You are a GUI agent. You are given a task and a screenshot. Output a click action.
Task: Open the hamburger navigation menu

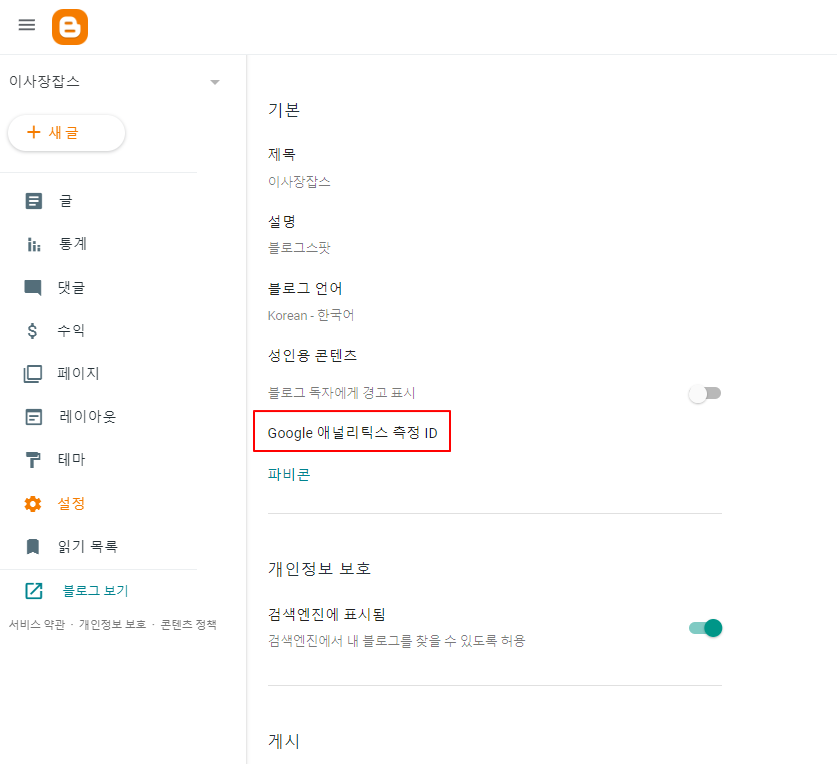tap(27, 25)
